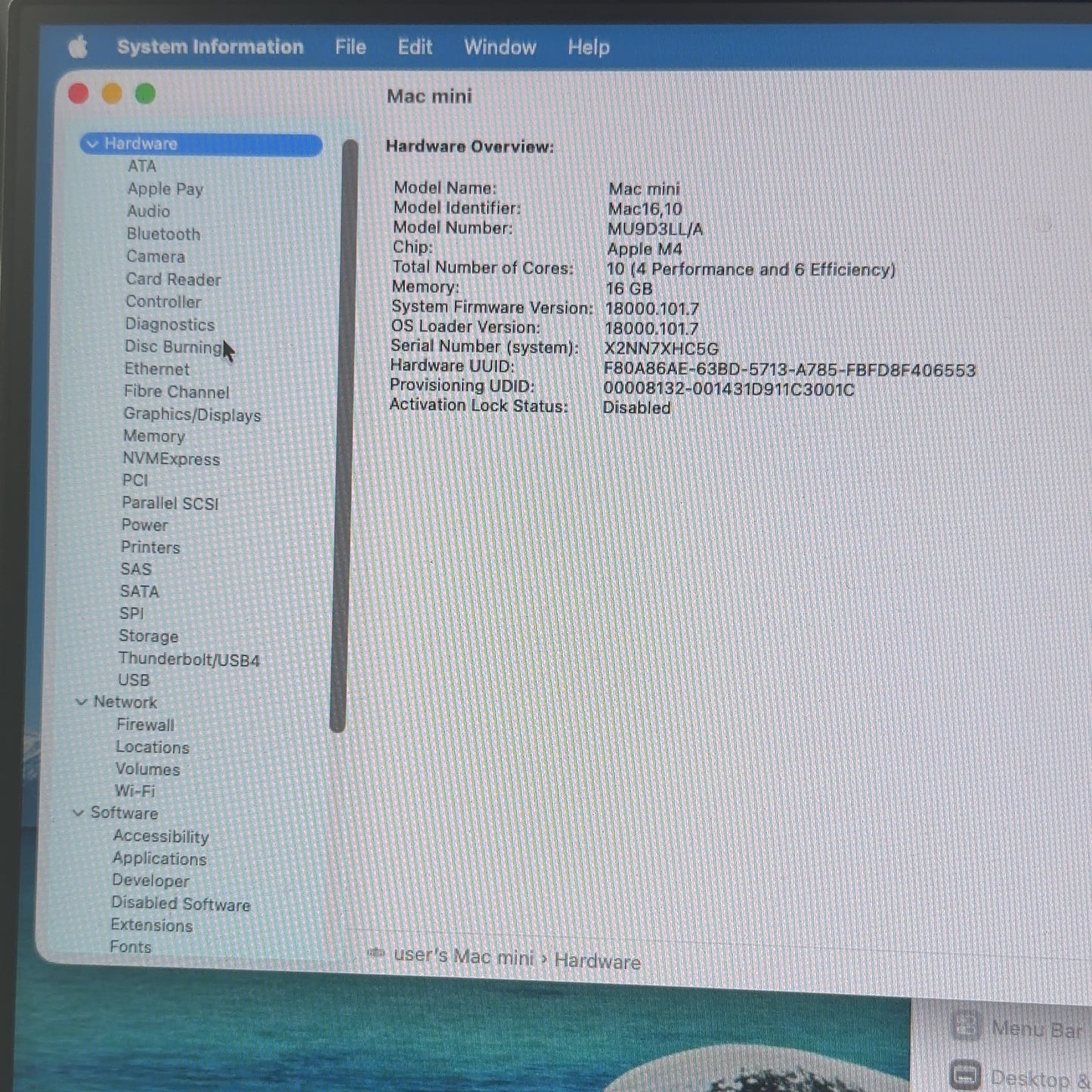Zoom the window with green button
The image size is (1092, 1092).
point(145,94)
